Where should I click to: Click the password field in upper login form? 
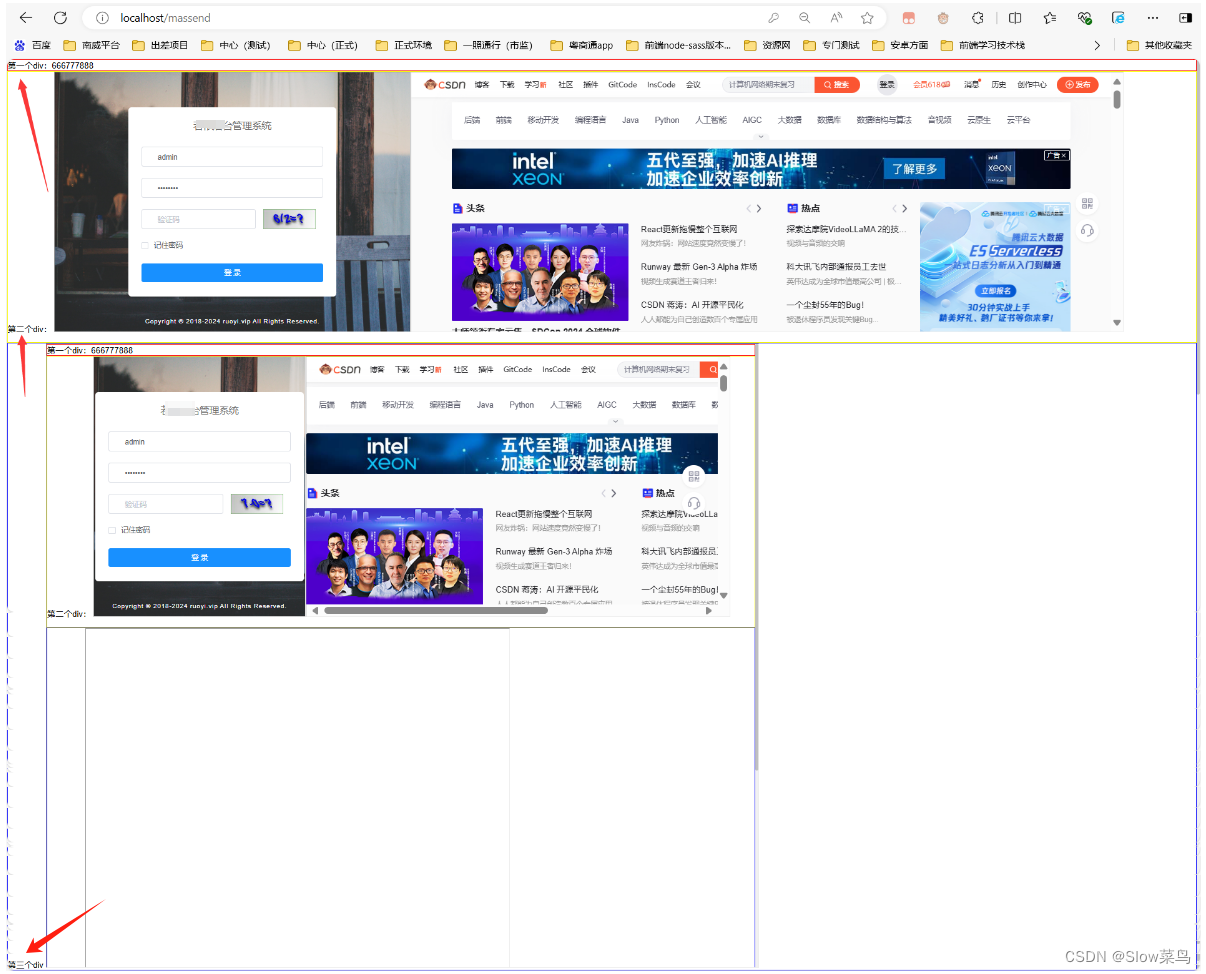tap(232, 188)
